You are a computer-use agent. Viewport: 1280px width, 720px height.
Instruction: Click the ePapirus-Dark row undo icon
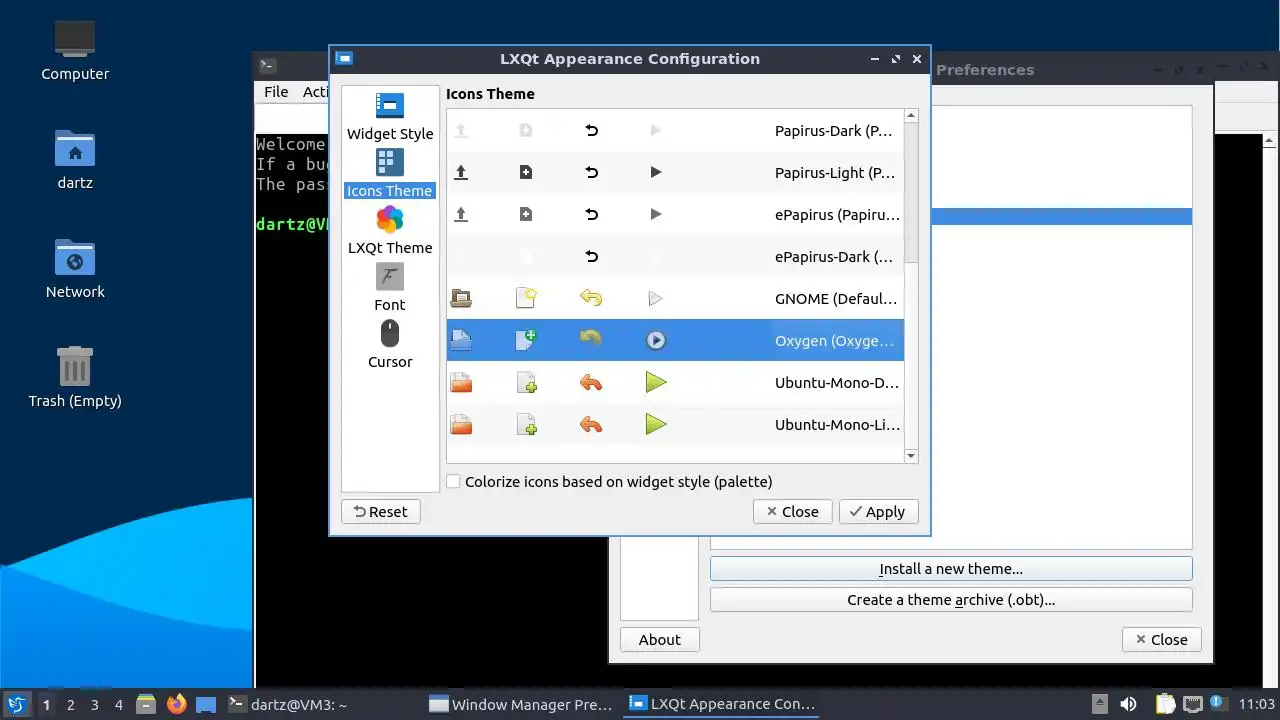591,256
